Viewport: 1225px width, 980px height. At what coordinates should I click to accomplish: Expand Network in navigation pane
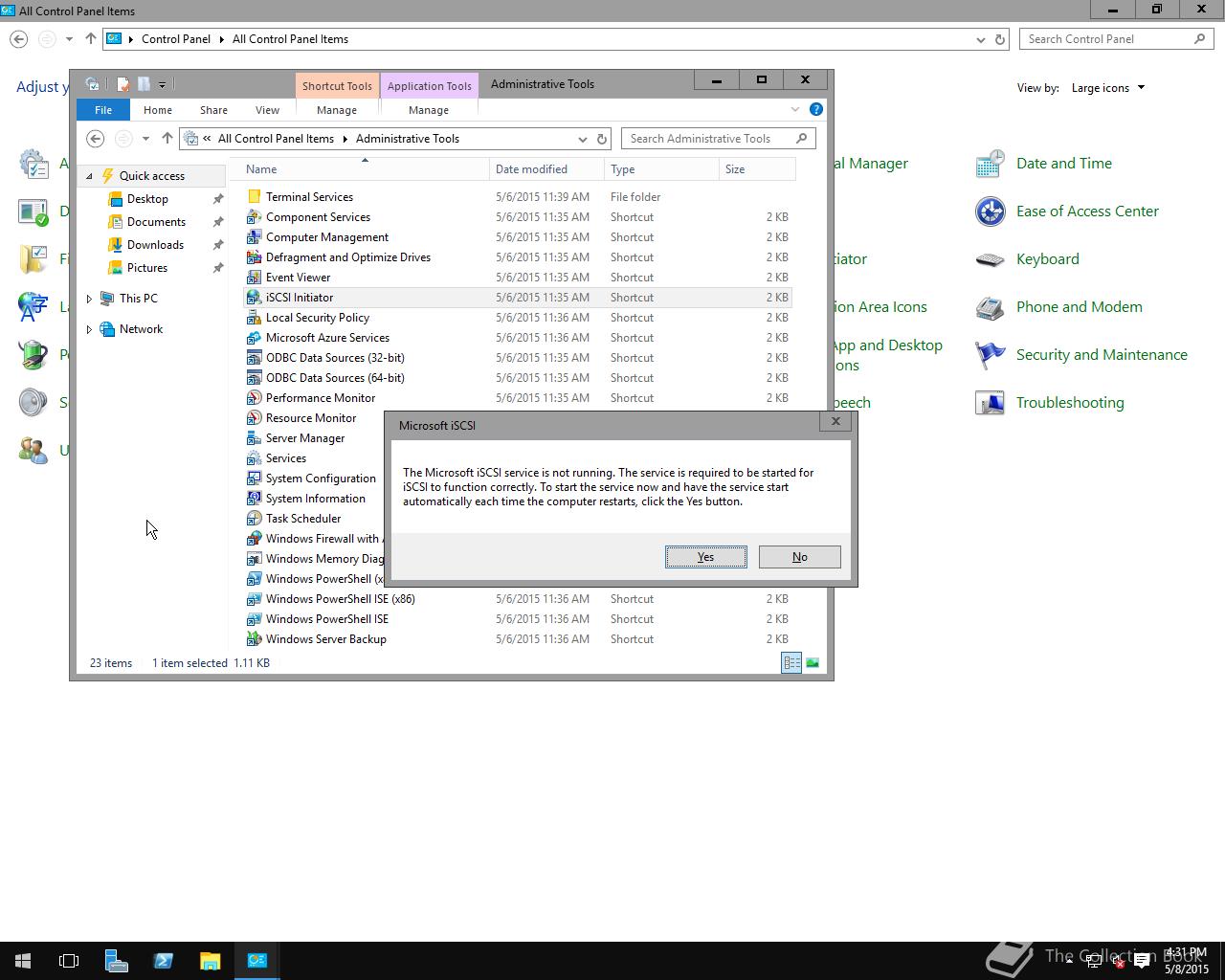point(89,329)
